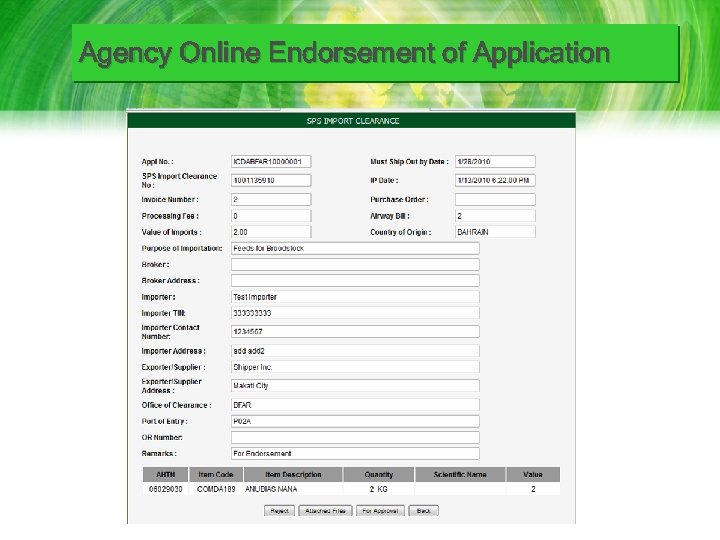Viewport: 720px width, 540px height.
Task: Focus the Office of Clearance field
Action: pos(355,405)
